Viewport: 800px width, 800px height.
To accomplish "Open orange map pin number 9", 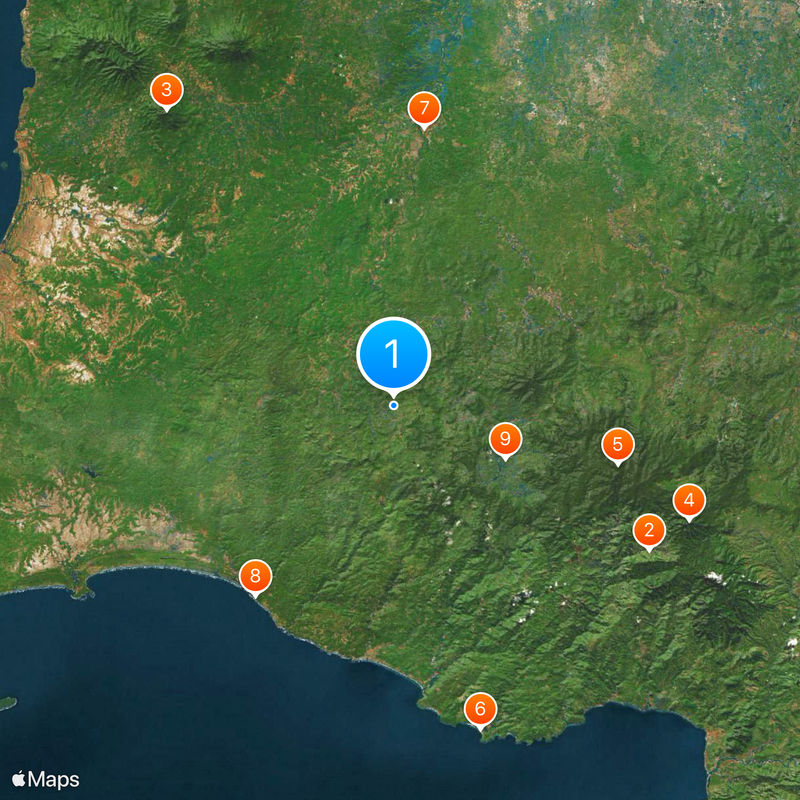I will tap(505, 439).
